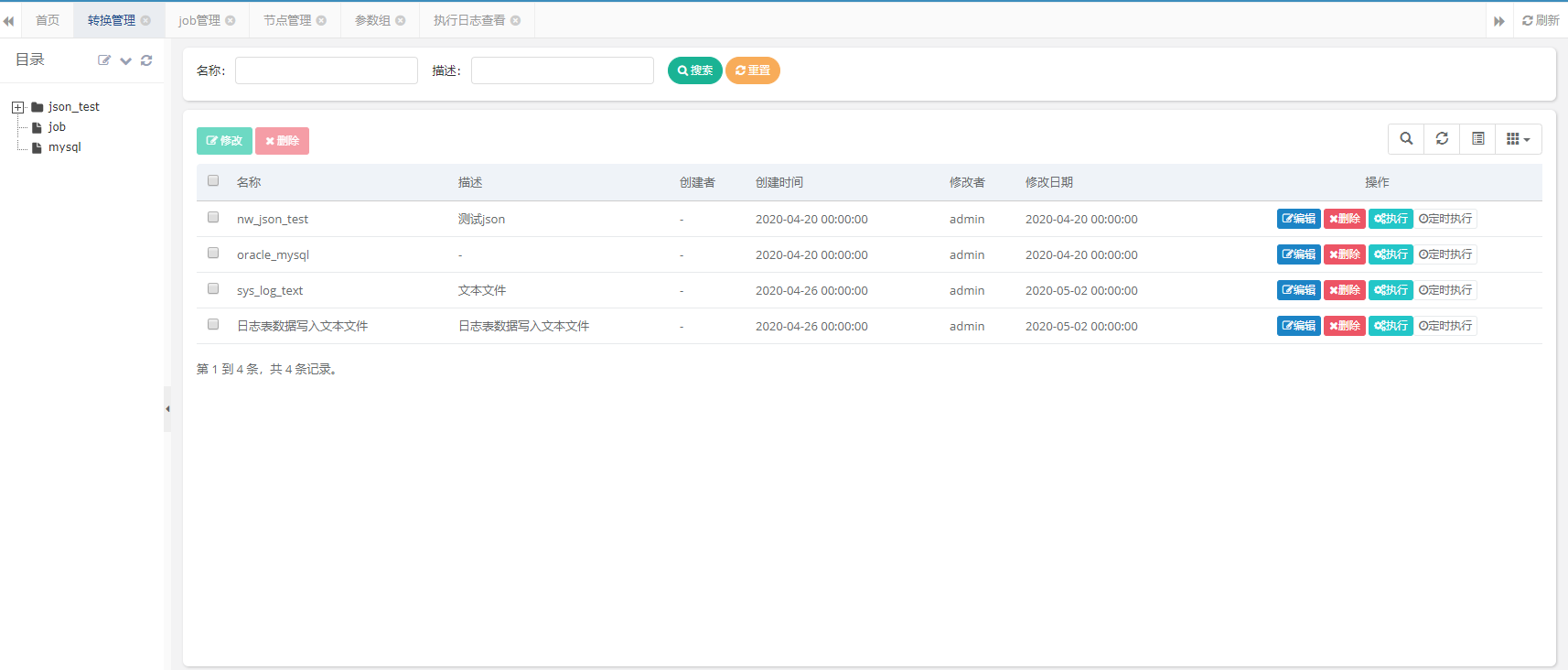Refresh the table with the toolbar icon

coord(1442,139)
